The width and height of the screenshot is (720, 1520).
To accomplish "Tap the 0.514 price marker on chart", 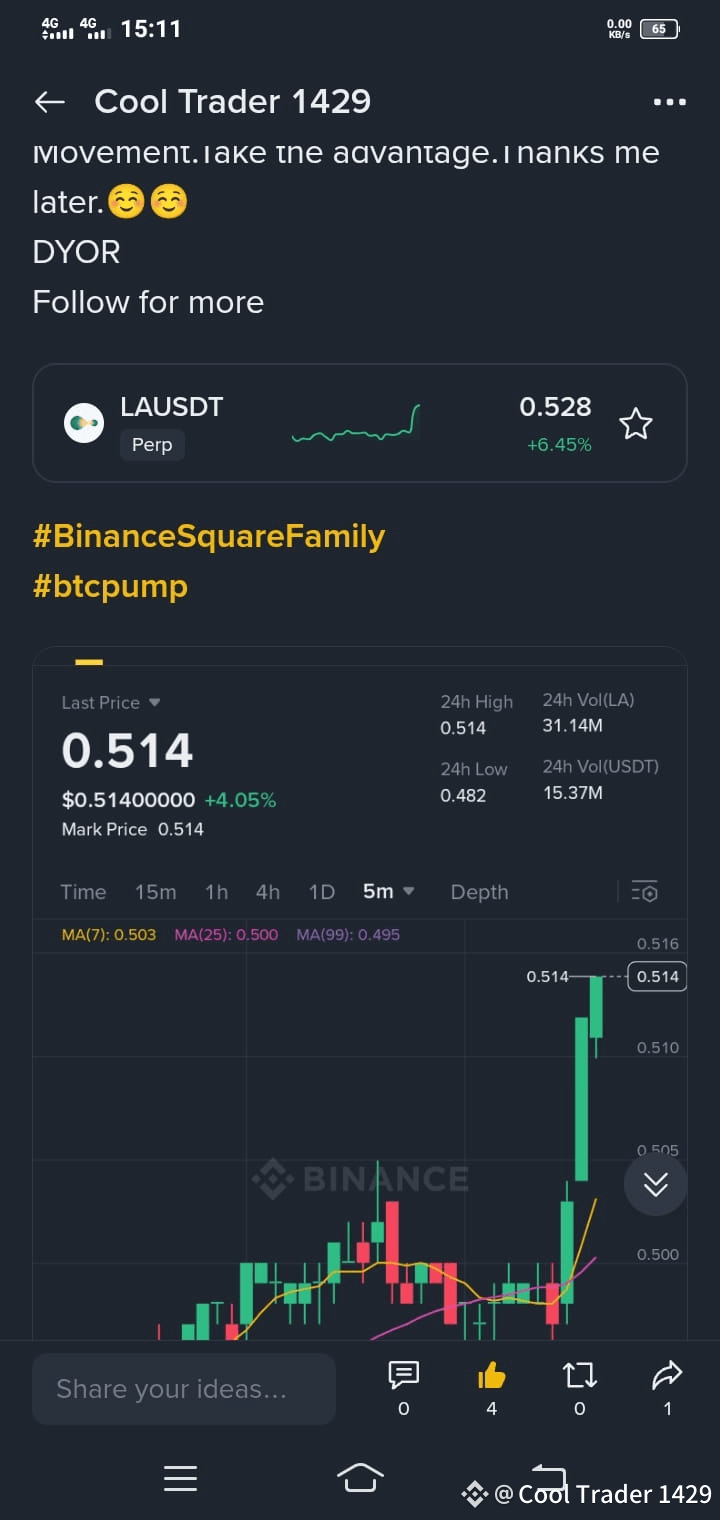I will coord(656,976).
